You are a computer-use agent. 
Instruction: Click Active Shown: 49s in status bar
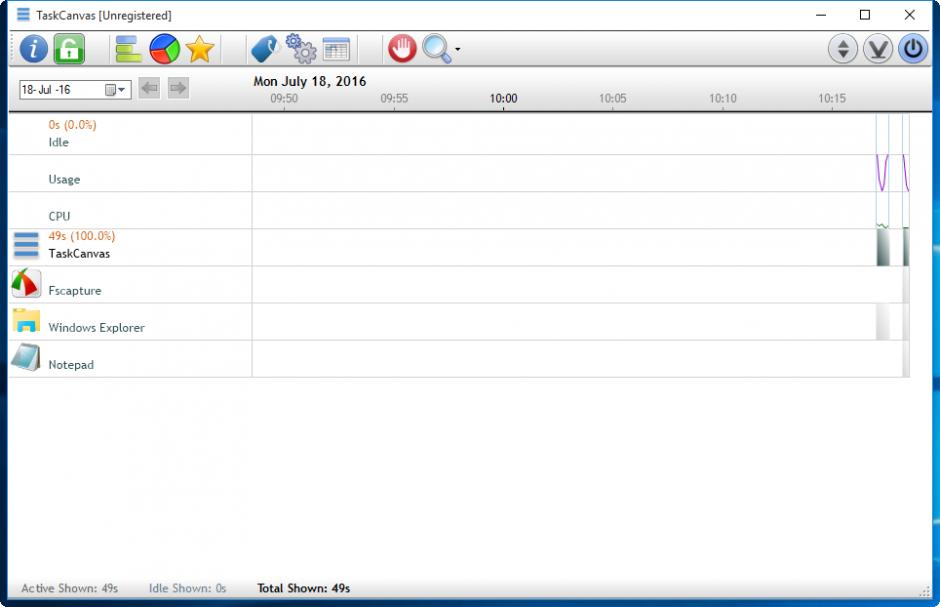tap(70, 588)
